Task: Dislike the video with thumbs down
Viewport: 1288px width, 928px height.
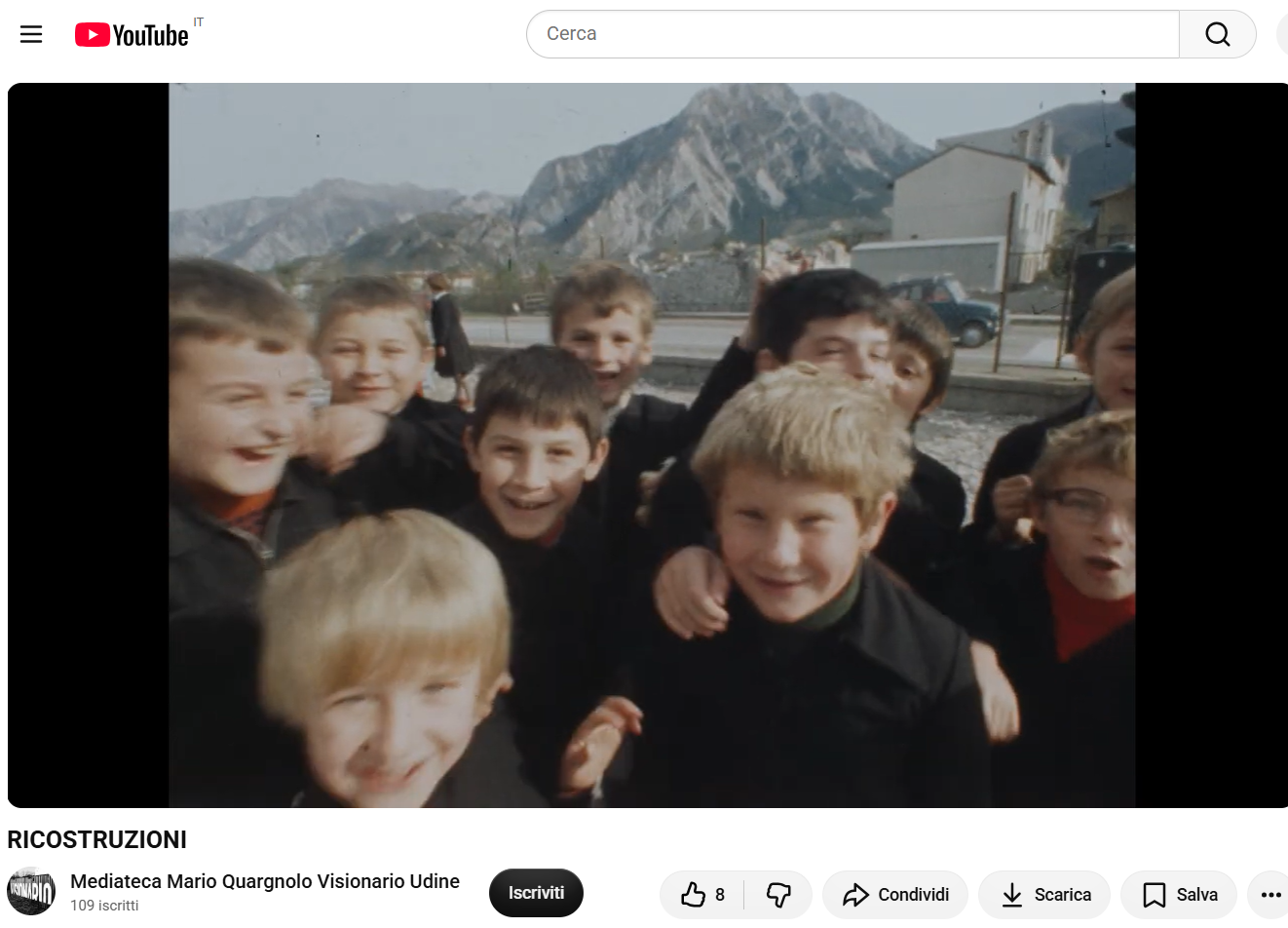Action: [x=778, y=895]
